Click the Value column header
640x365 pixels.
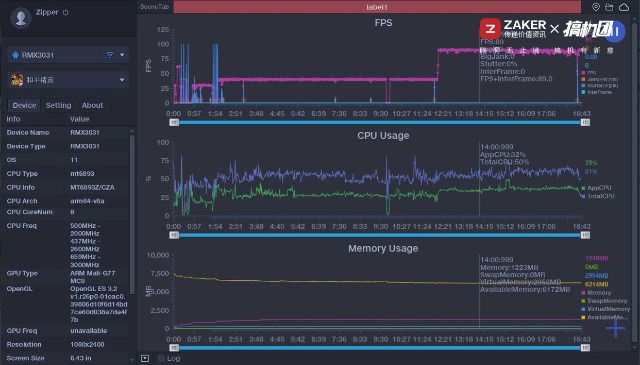[79, 119]
